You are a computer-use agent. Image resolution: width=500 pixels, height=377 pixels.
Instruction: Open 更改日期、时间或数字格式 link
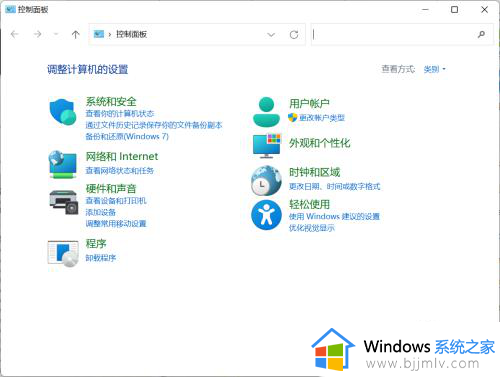(x=334, y=186)
